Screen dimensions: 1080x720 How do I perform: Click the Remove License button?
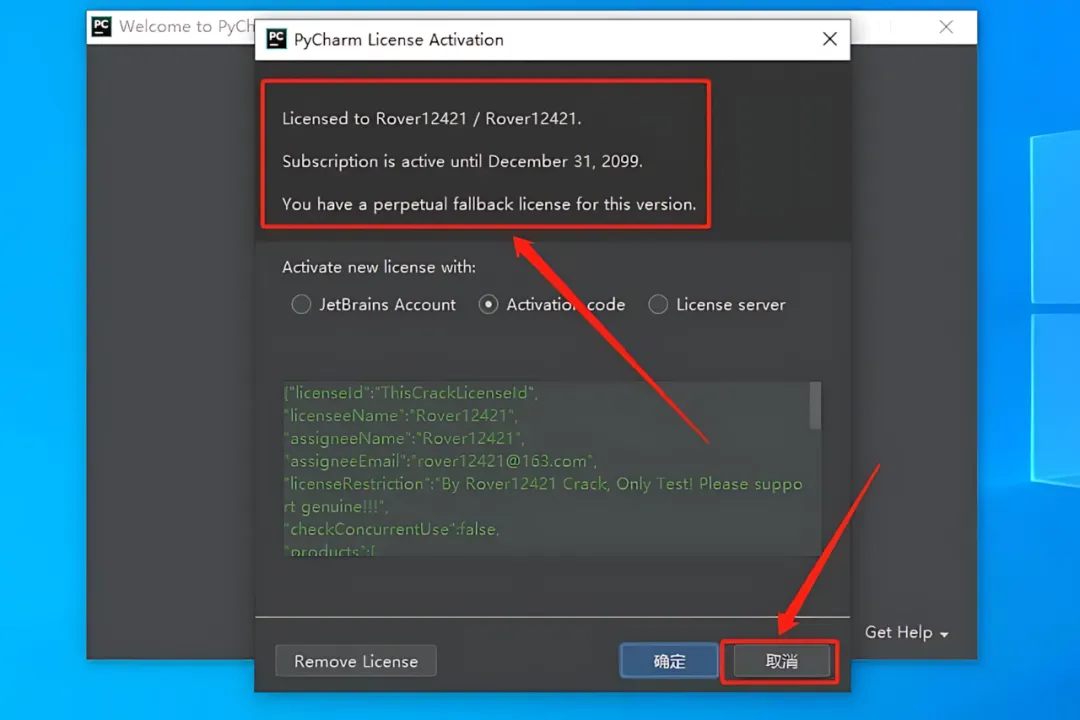tap(356, 661)
